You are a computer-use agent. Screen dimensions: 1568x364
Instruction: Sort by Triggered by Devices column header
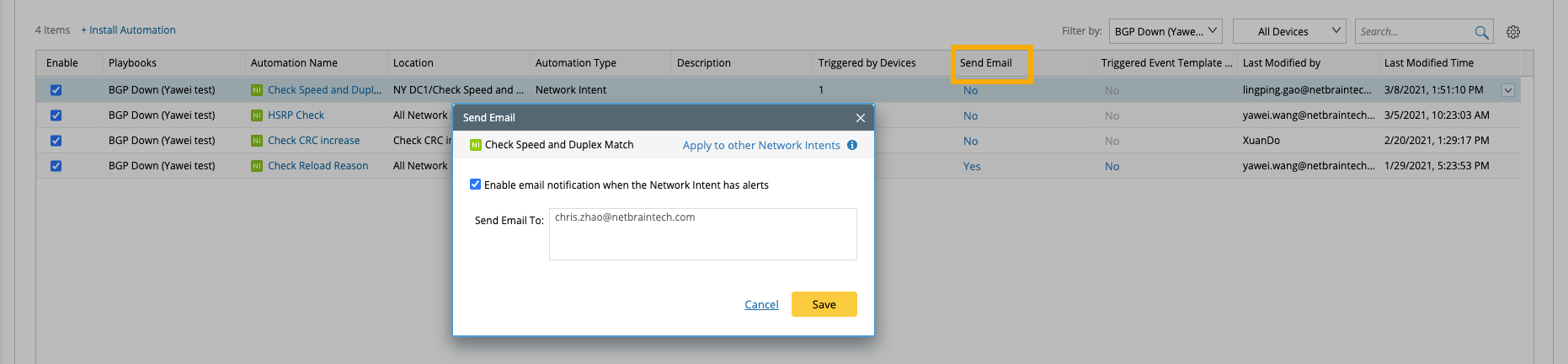867,63
